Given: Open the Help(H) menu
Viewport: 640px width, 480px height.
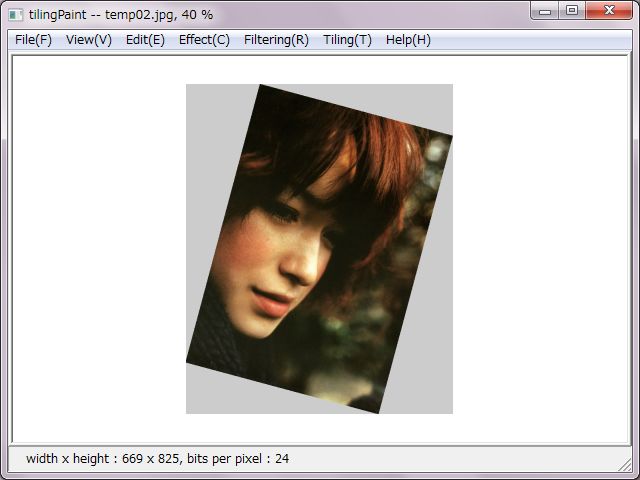Looking at the screenshot, I should 408,40.
